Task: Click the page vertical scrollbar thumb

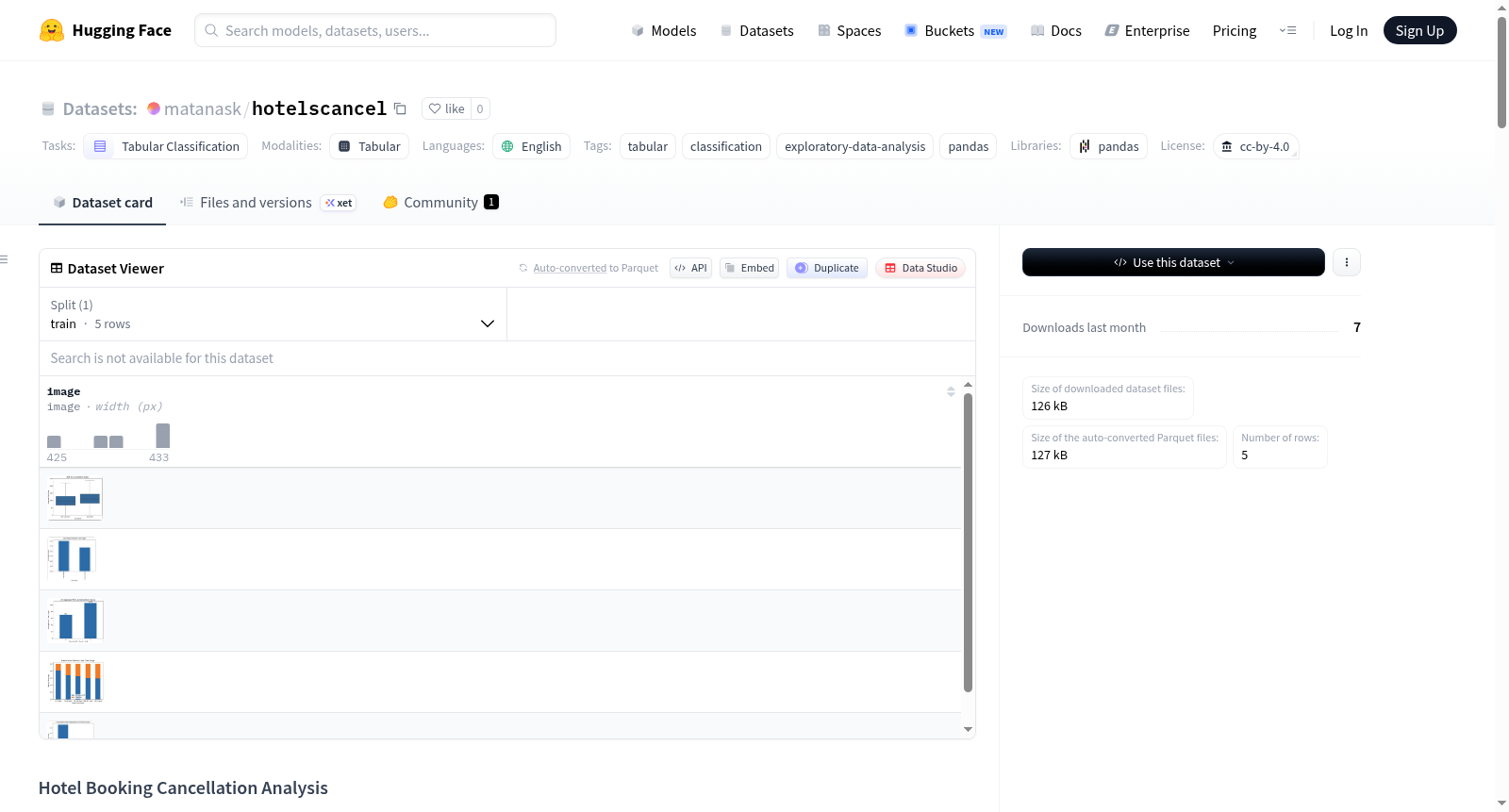Action: 1501,72
